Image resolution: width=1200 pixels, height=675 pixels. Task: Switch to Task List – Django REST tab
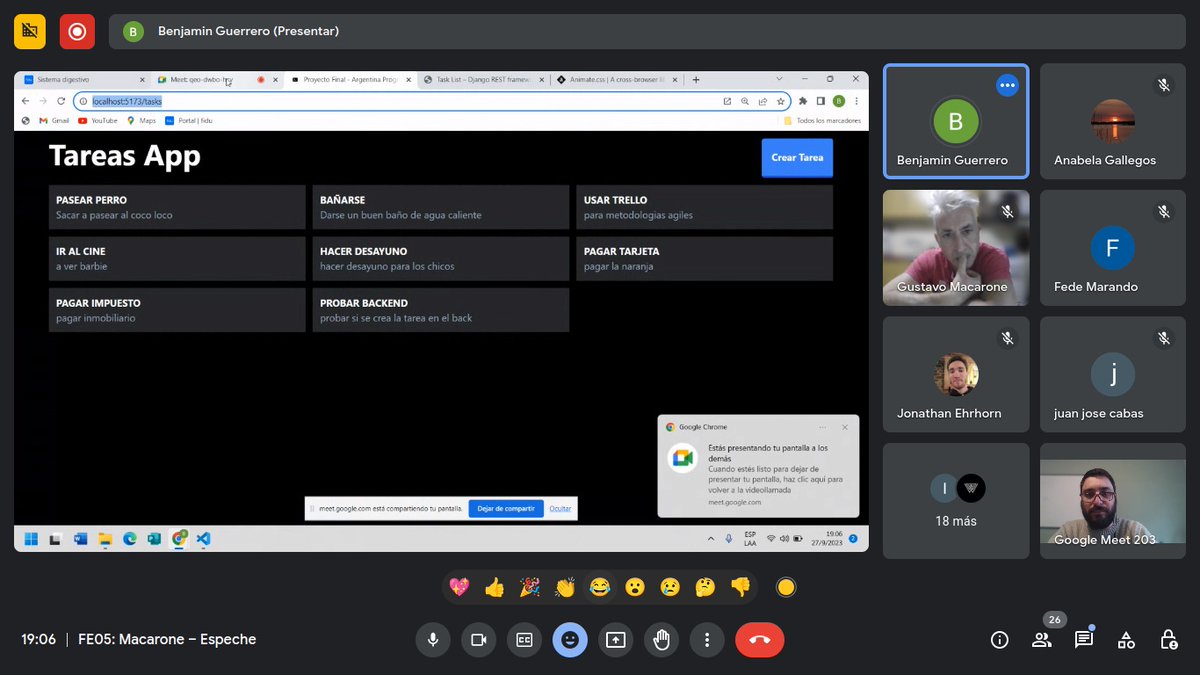(484, 79)
